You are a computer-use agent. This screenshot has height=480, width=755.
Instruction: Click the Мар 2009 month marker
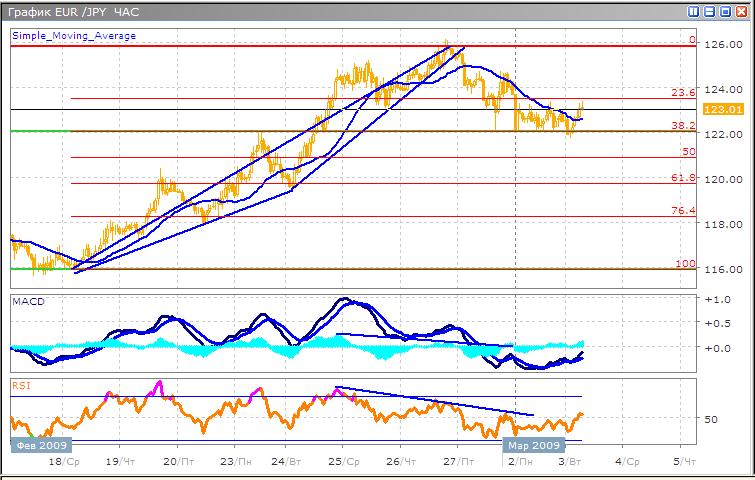[532, 447]
